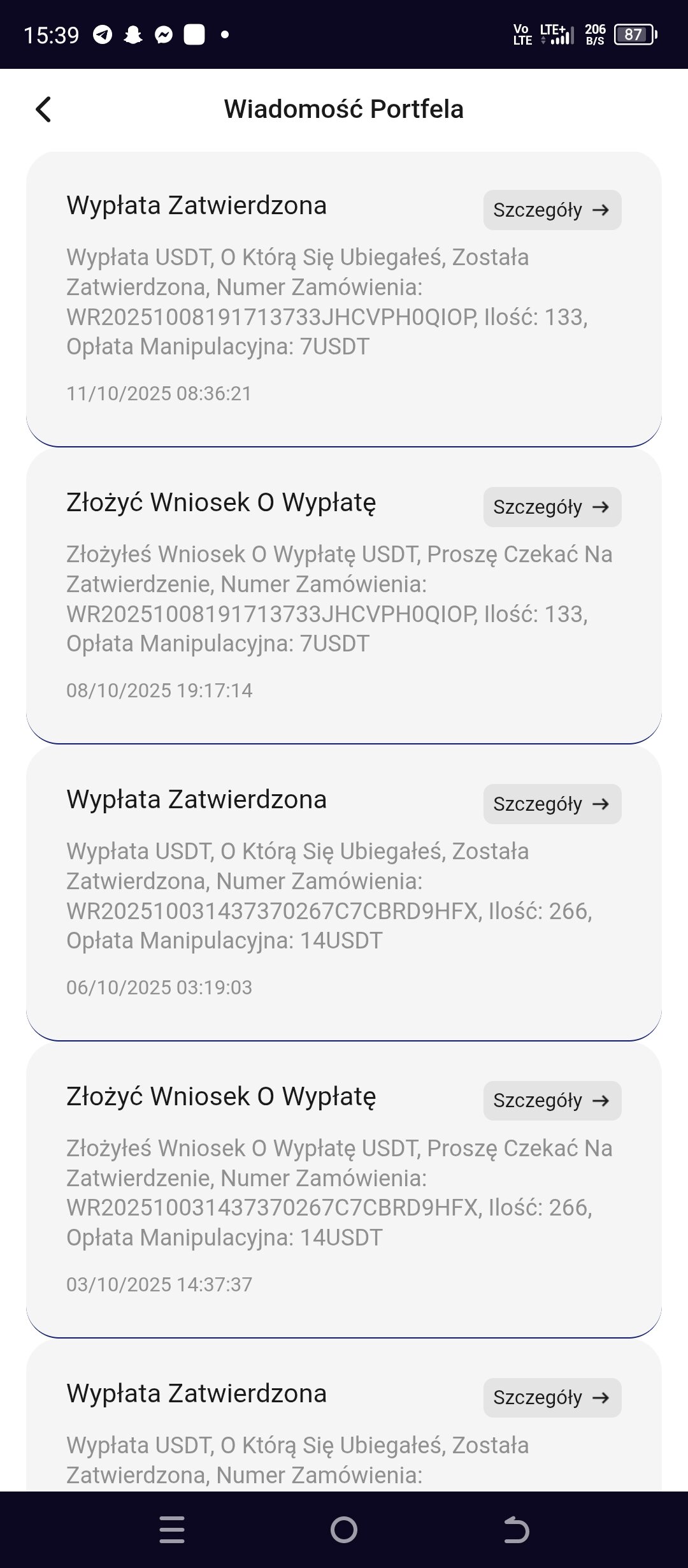This screenshot has height=1568, width=688.
Task: Tap the Snapchat ghost status icon
Action: click(x=133, y=34)
